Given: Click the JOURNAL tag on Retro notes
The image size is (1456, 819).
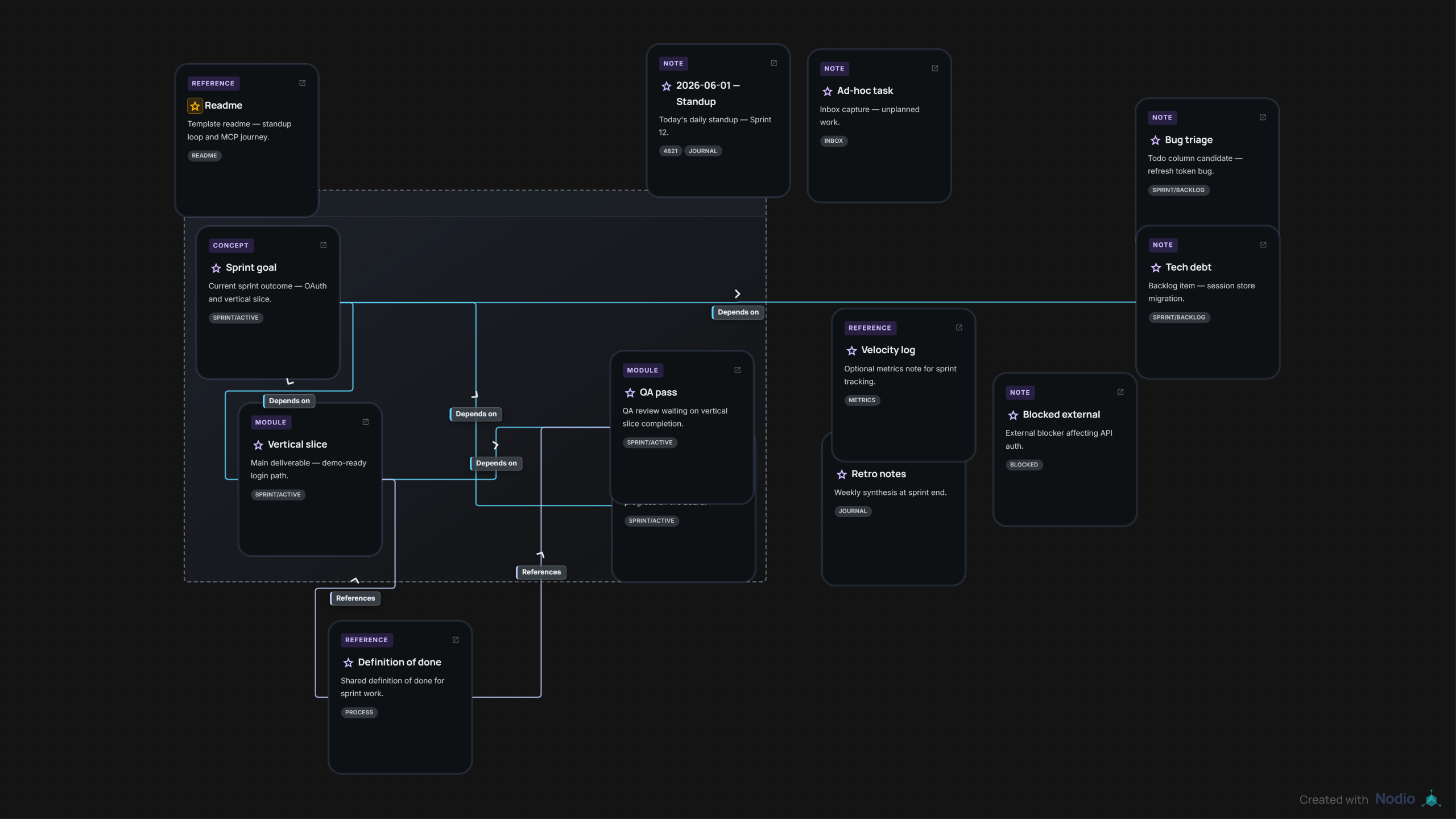Looking at the screenshot, I should pos(853,511).
